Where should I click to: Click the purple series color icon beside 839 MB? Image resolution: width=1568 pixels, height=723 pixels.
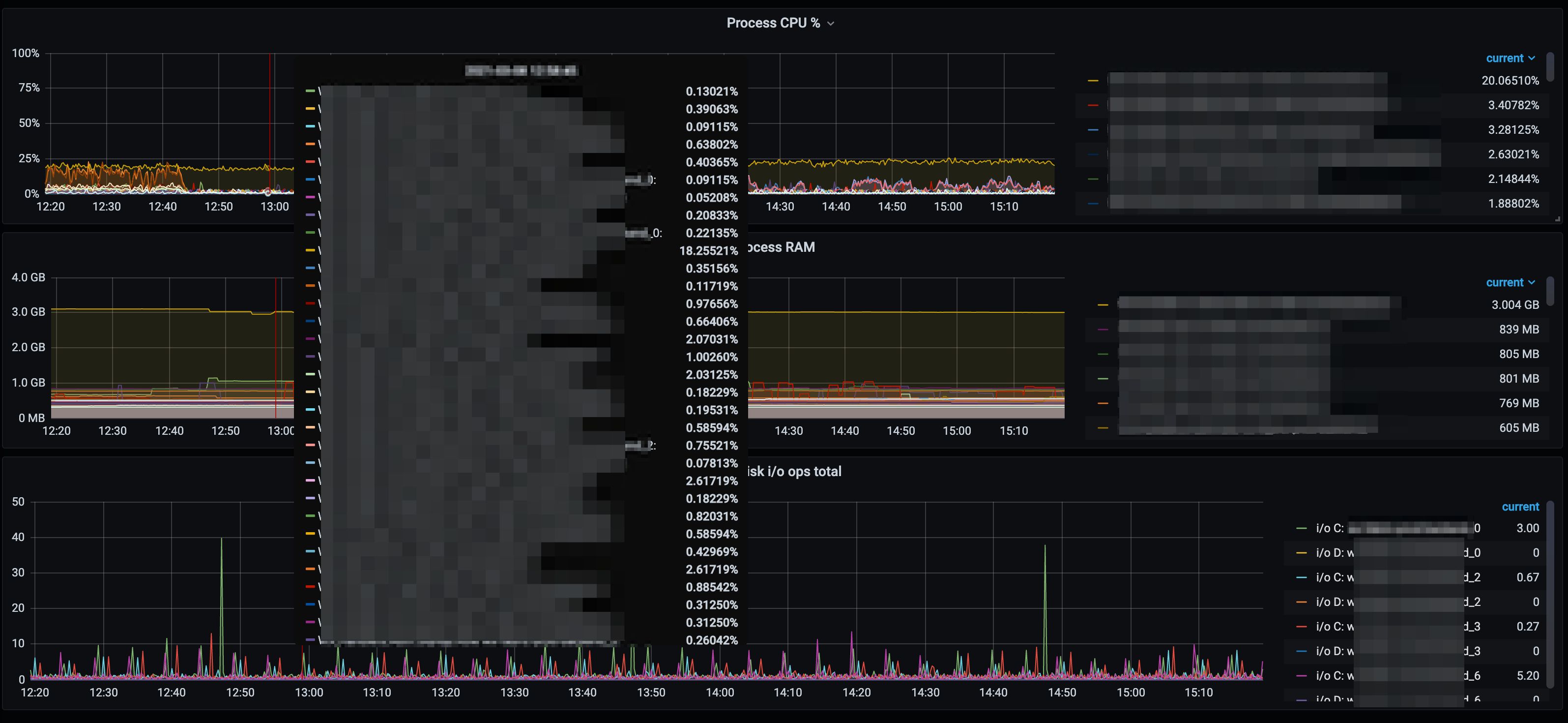[x=1103, y=330]
